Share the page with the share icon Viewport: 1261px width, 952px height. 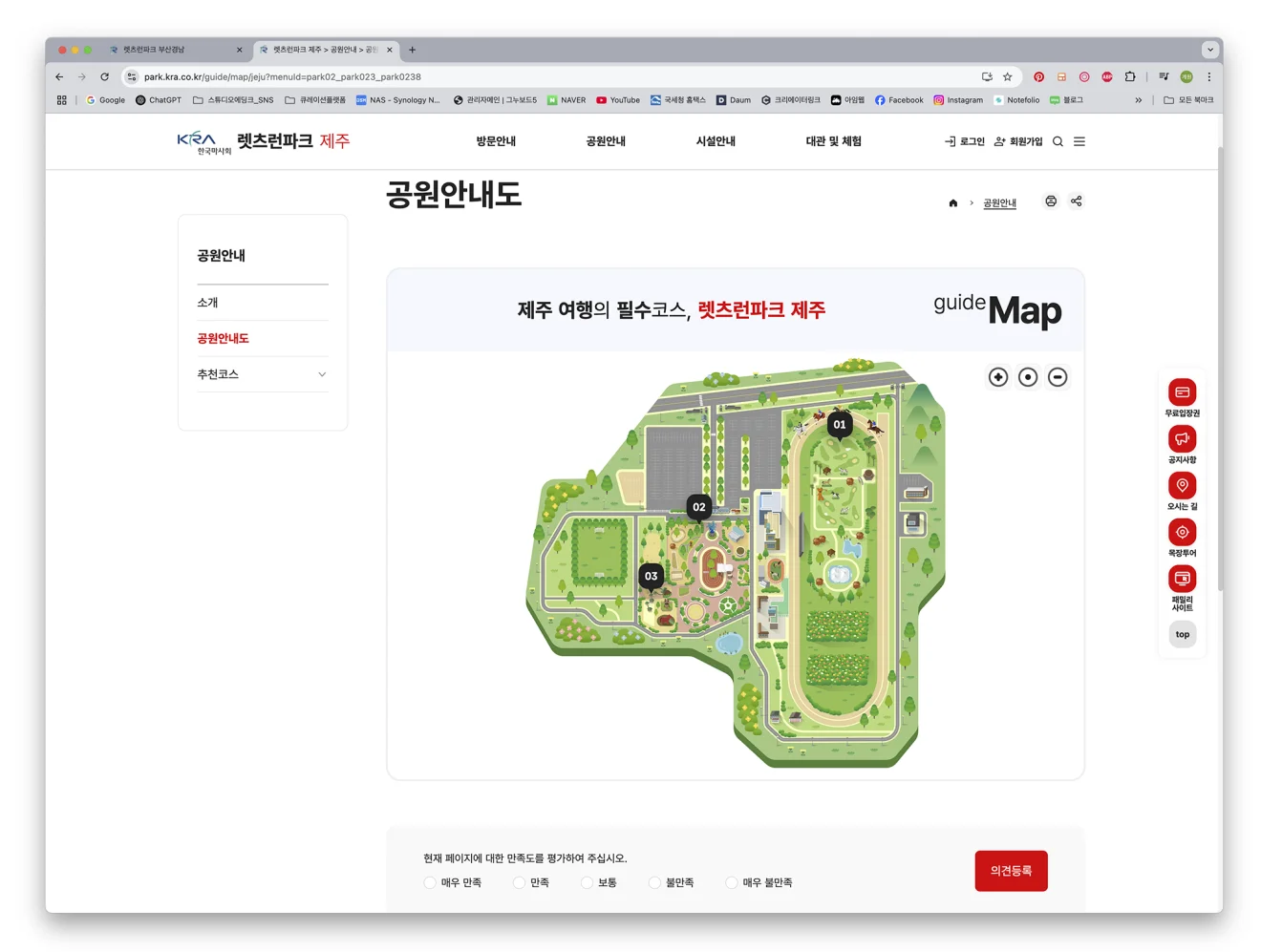[1077, 201]
